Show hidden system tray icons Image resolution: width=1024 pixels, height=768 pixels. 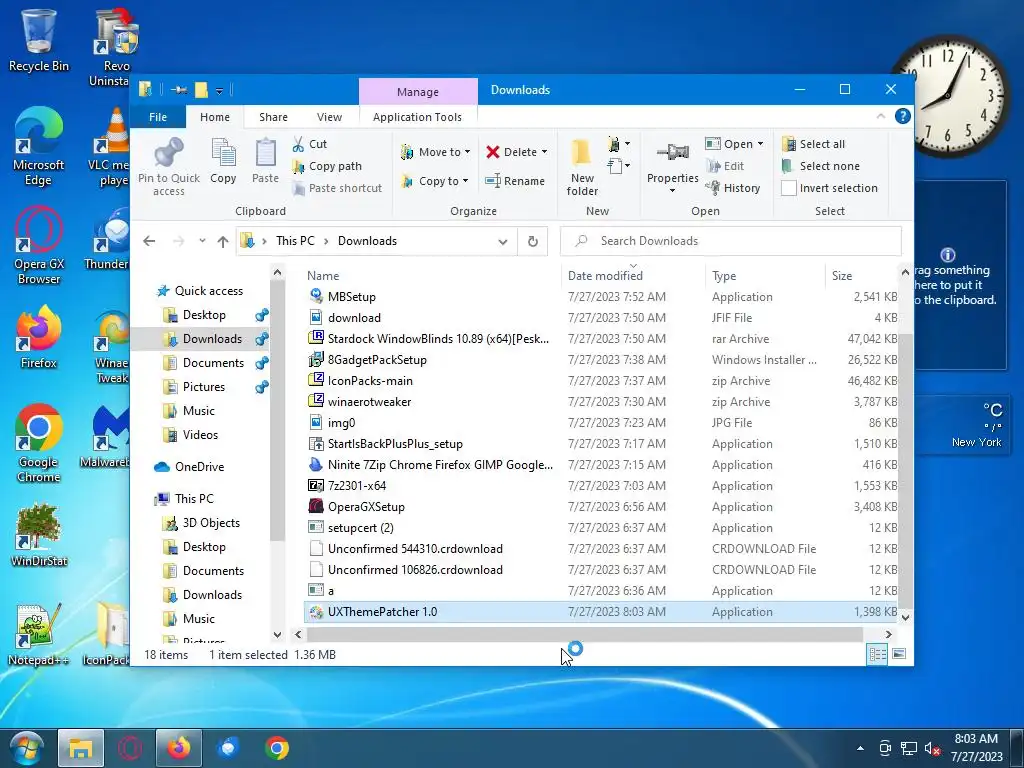[x=860, y=748]
